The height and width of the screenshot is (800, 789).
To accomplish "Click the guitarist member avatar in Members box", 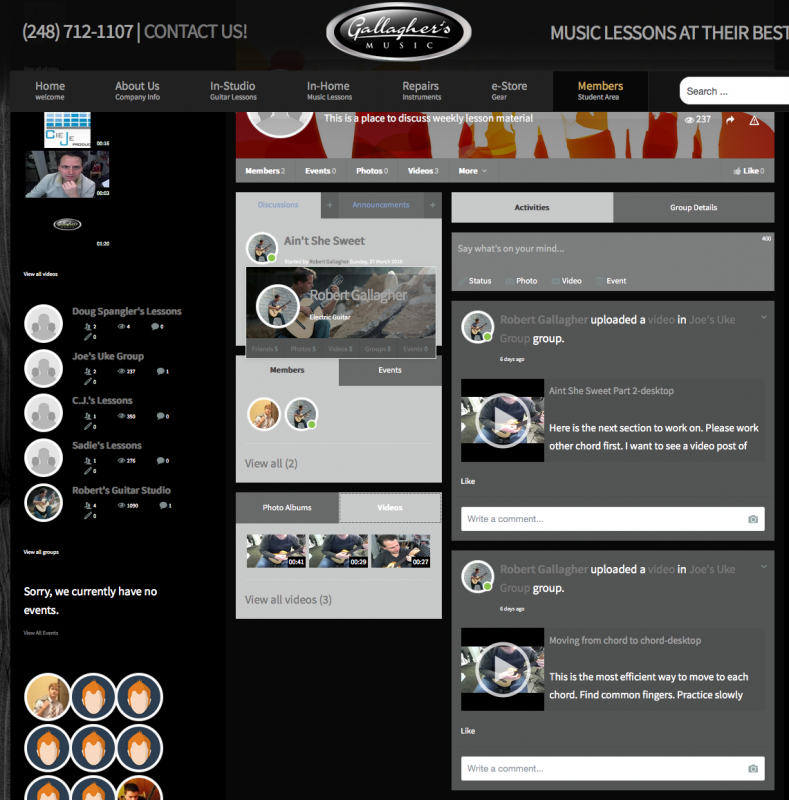I will click(301, 414).
